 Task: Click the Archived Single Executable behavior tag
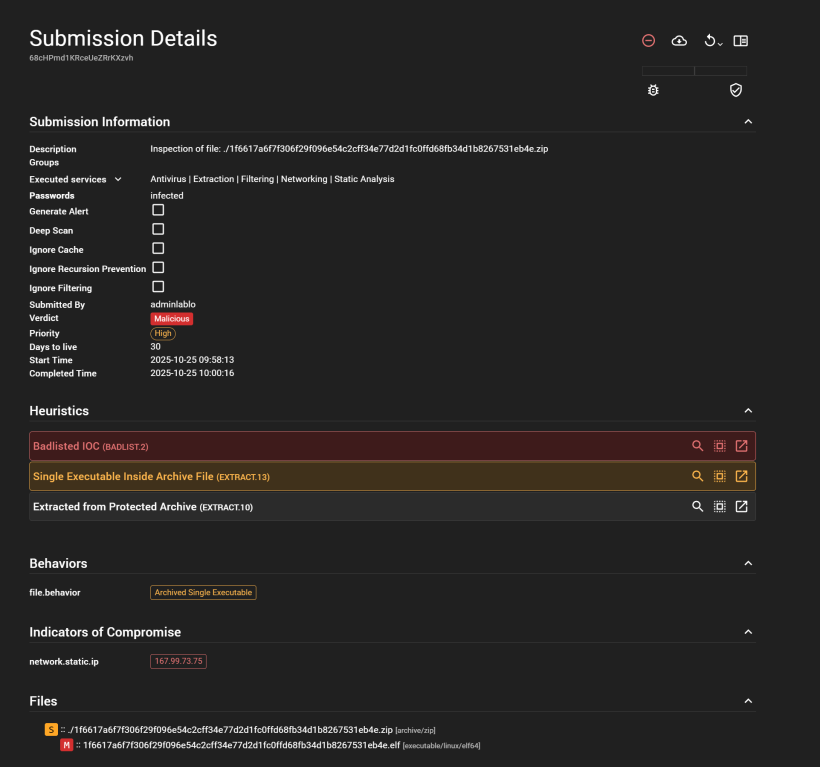(203, 592)
